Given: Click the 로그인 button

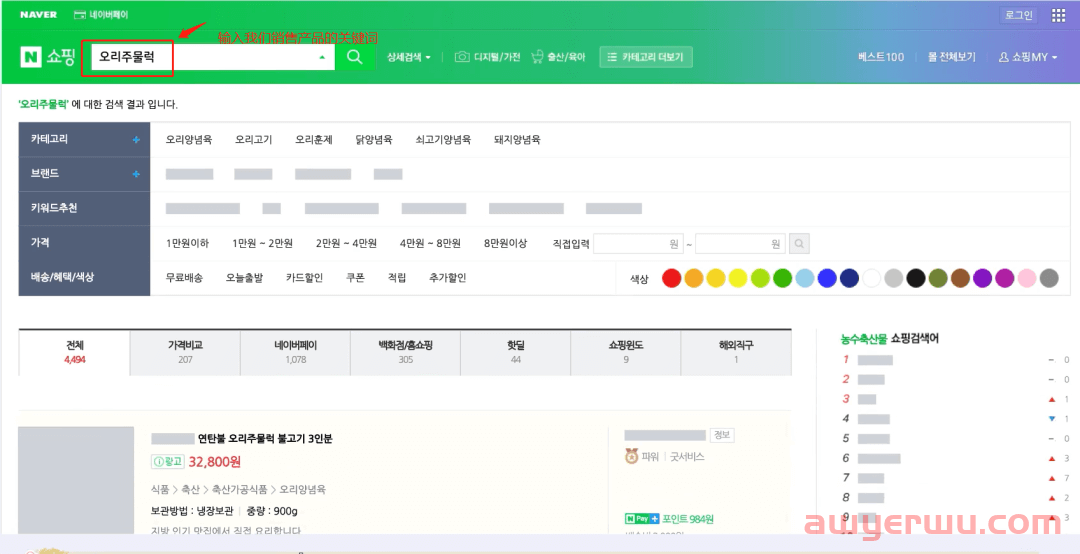Looking at the screenshot, I should 1019,14.
